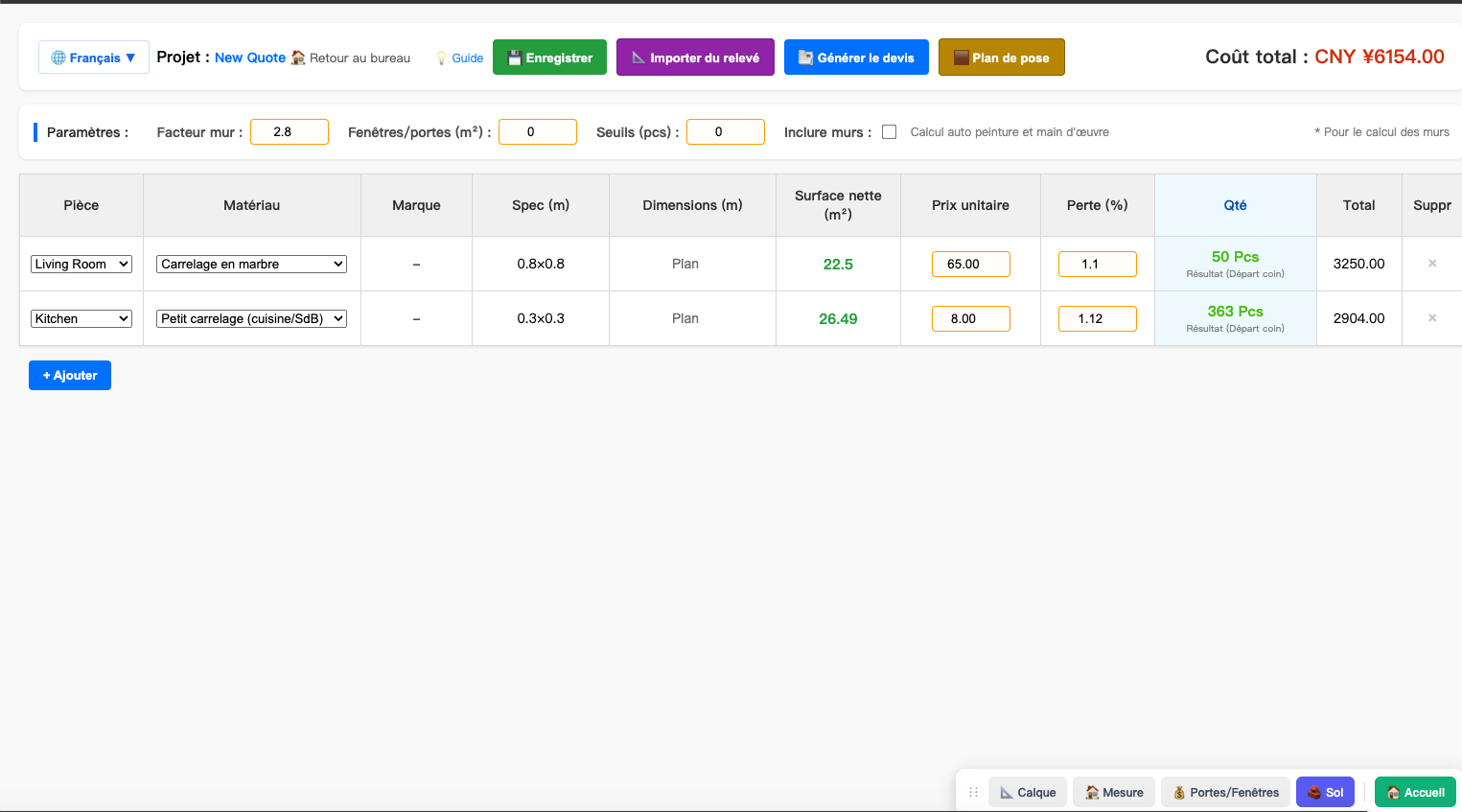The height and width of the screenshot is (812, 1462).
Task: Open the Français language dropdown
Action: point(94,58)
